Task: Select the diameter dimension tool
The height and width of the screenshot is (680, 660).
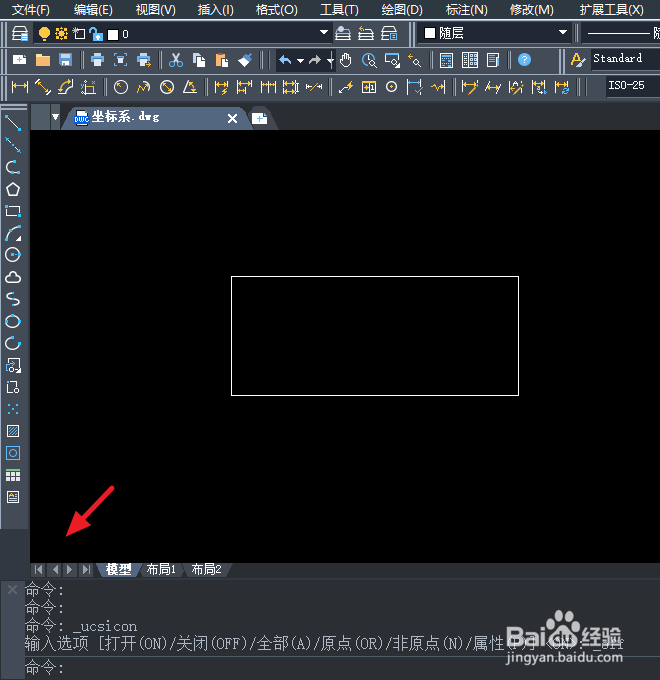Action: [x=167, y=87]
